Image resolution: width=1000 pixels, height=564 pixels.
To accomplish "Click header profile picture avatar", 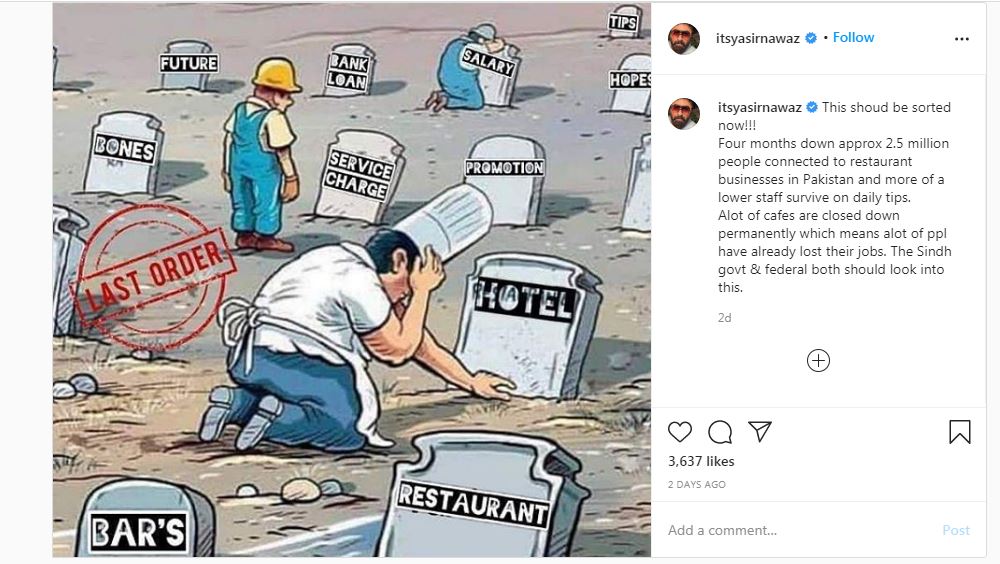I will click(684, 38).
